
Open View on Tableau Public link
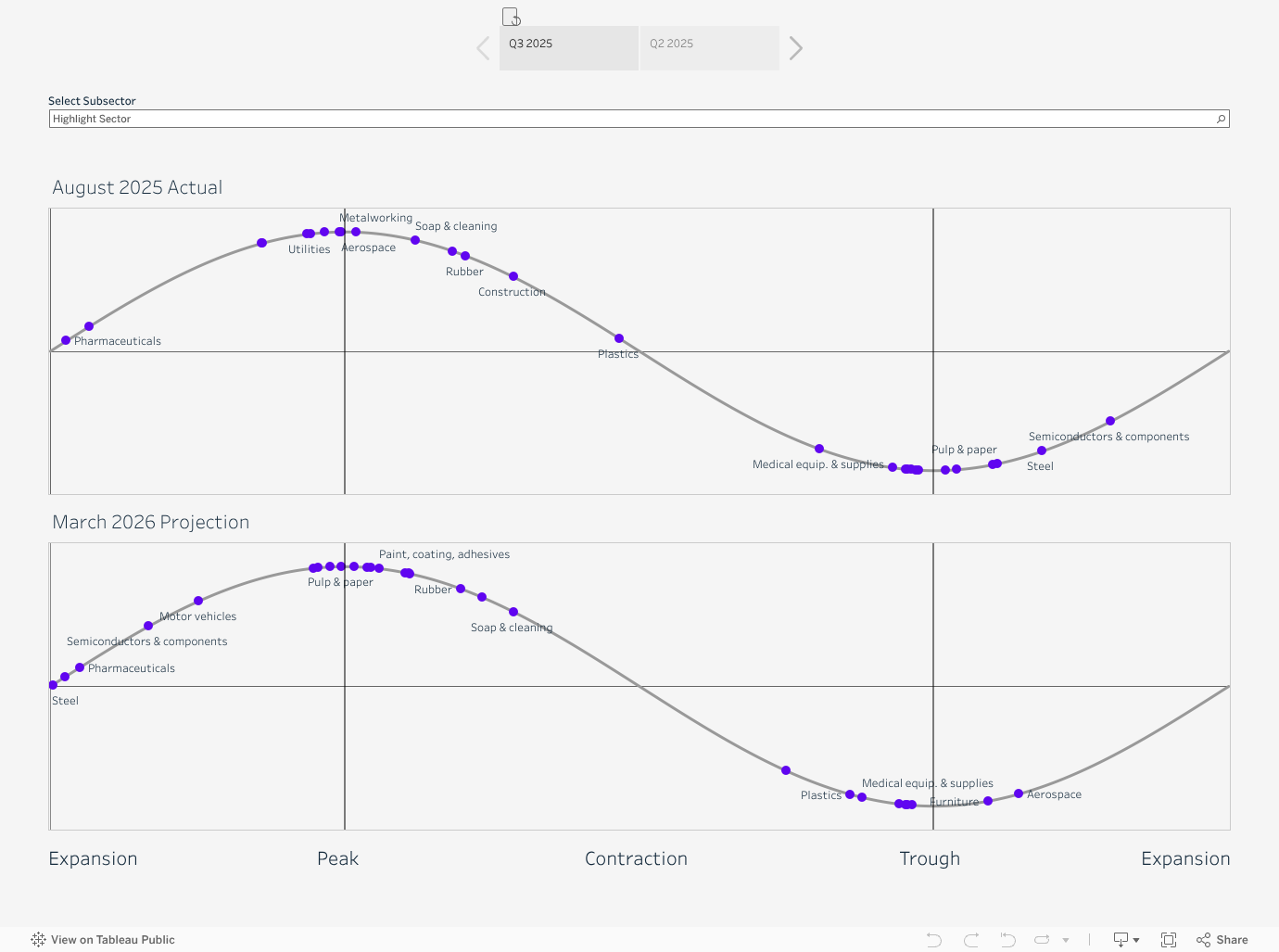click(x=112, y=940)
